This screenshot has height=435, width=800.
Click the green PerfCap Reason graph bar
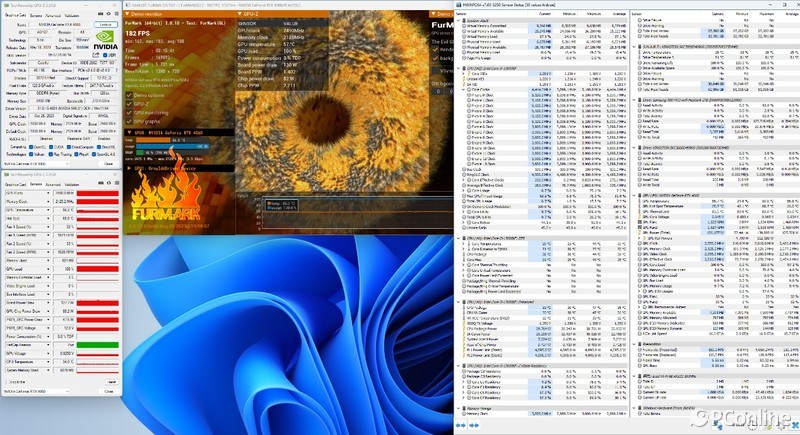click(x=97, y=345)
